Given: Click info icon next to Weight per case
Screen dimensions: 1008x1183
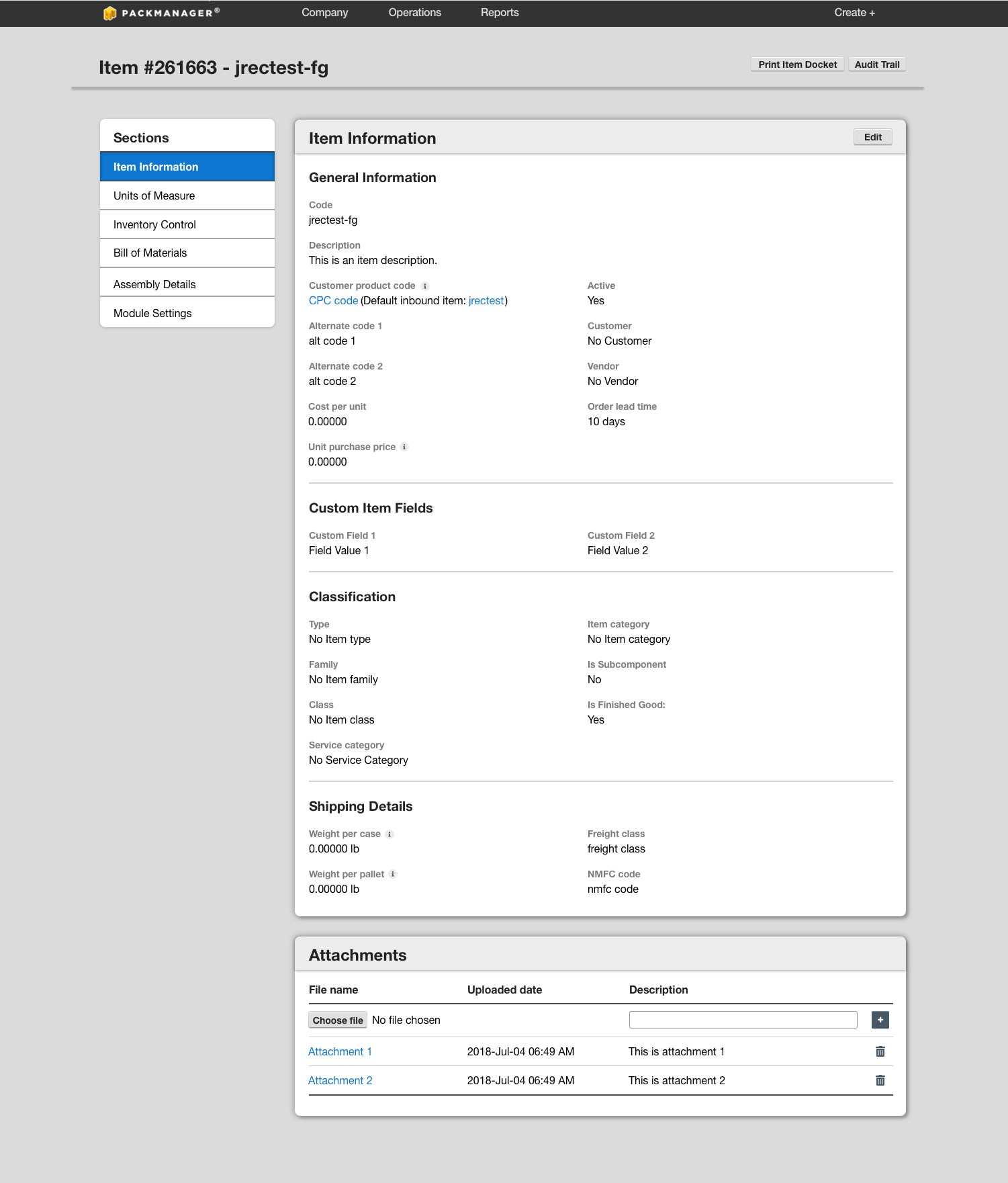Looking at the screenshot, I should pyautogui.click(x=390, y=834).
